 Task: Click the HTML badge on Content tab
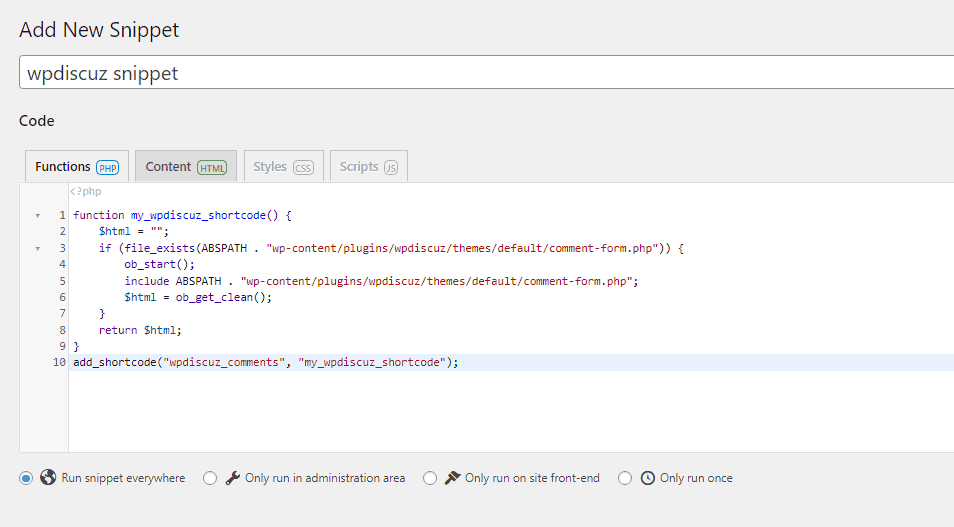(212, 168)
